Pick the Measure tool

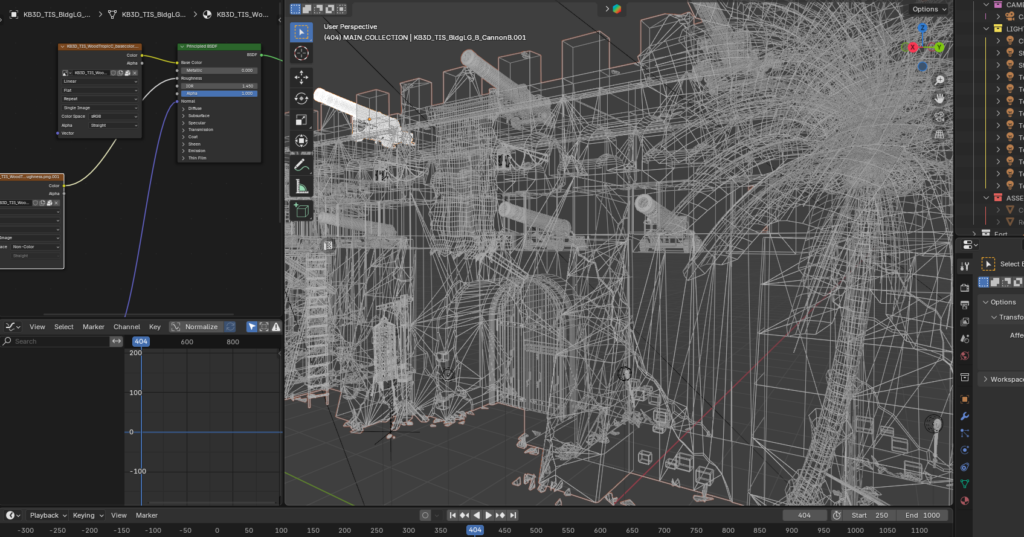click(301, 187)
